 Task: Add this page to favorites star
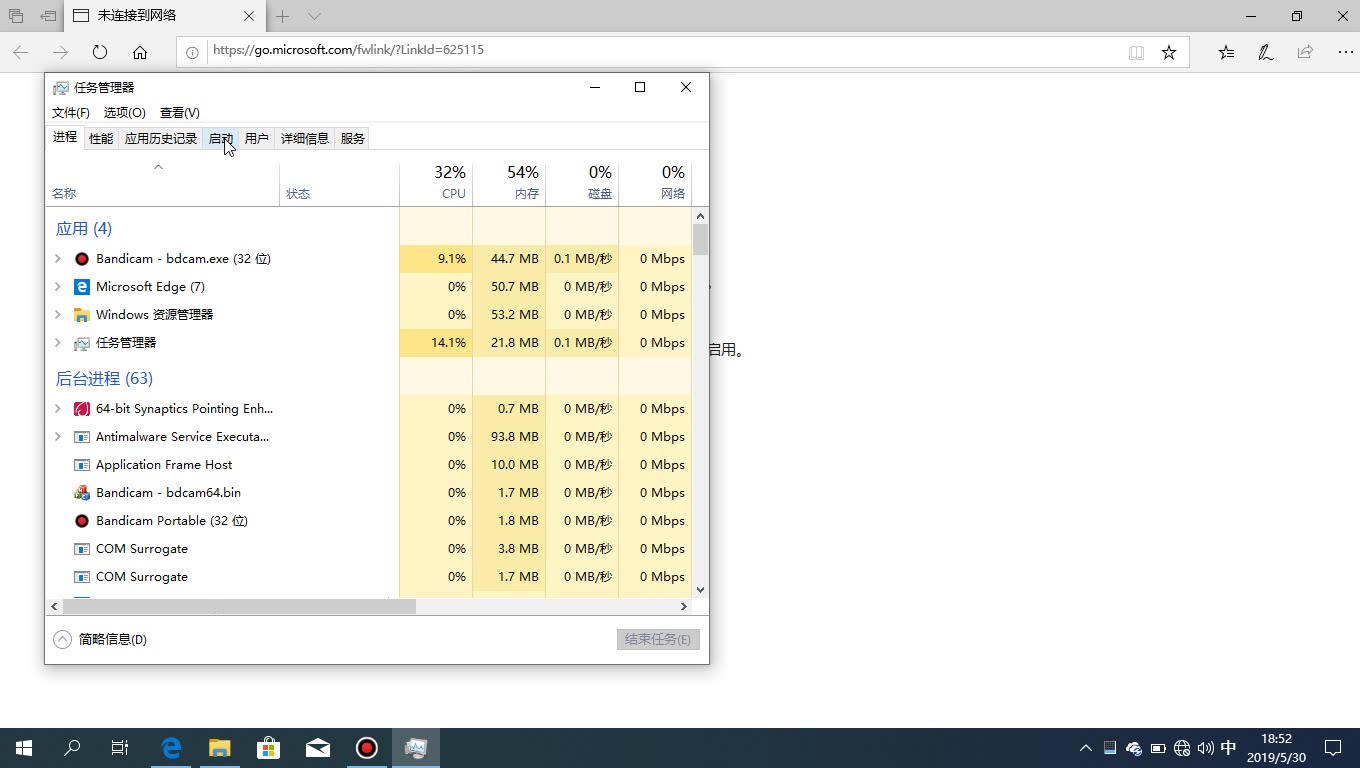coord(1169,52)
